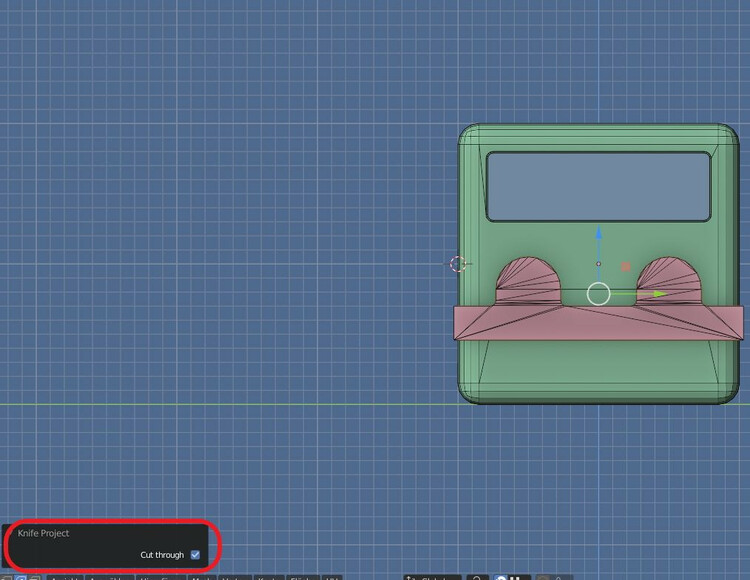Open the Mesh menu in header
The height and width of the screenshot is (580, 750).
(201, 577)
